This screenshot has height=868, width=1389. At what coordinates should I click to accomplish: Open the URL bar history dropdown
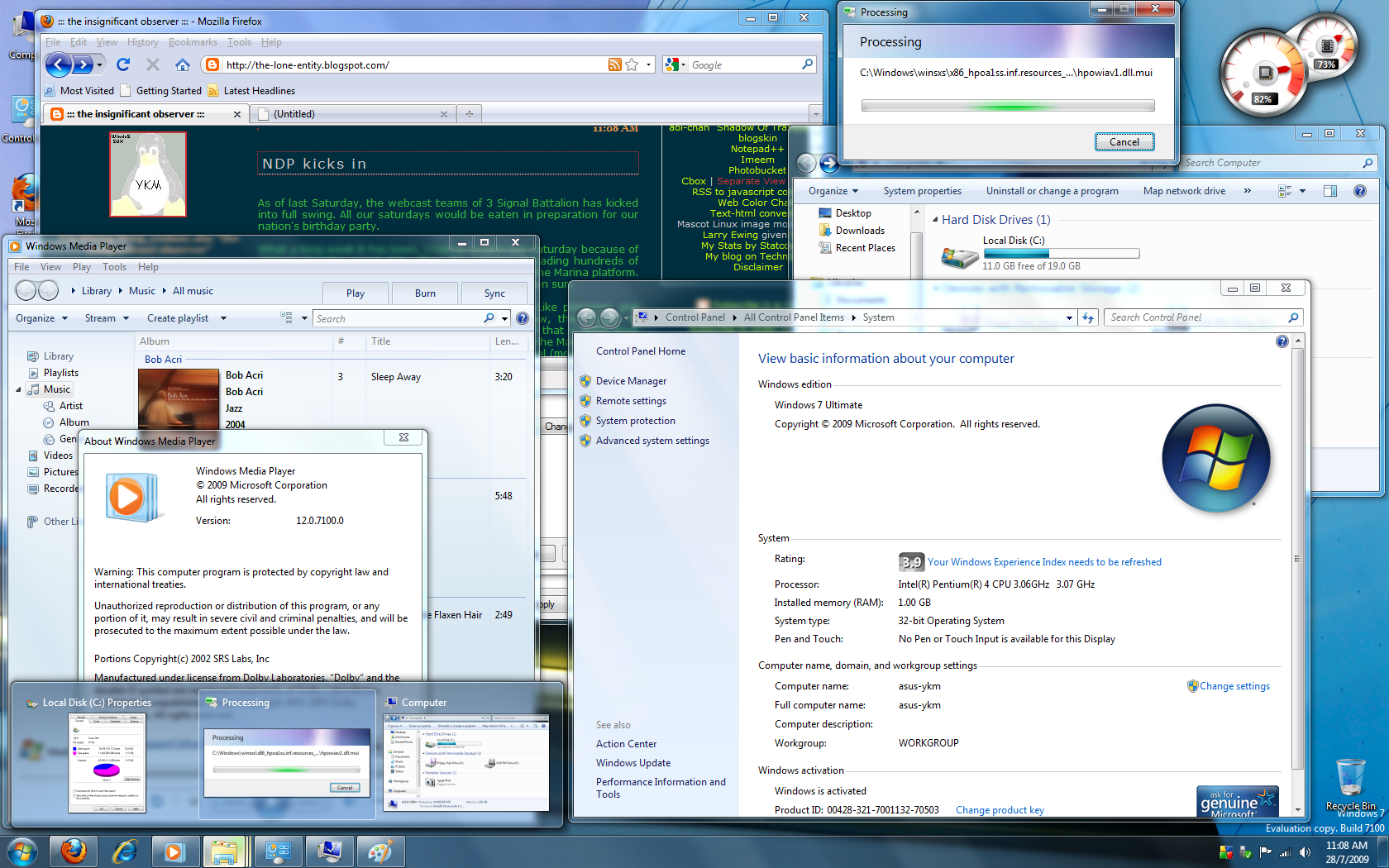(648, 64)
